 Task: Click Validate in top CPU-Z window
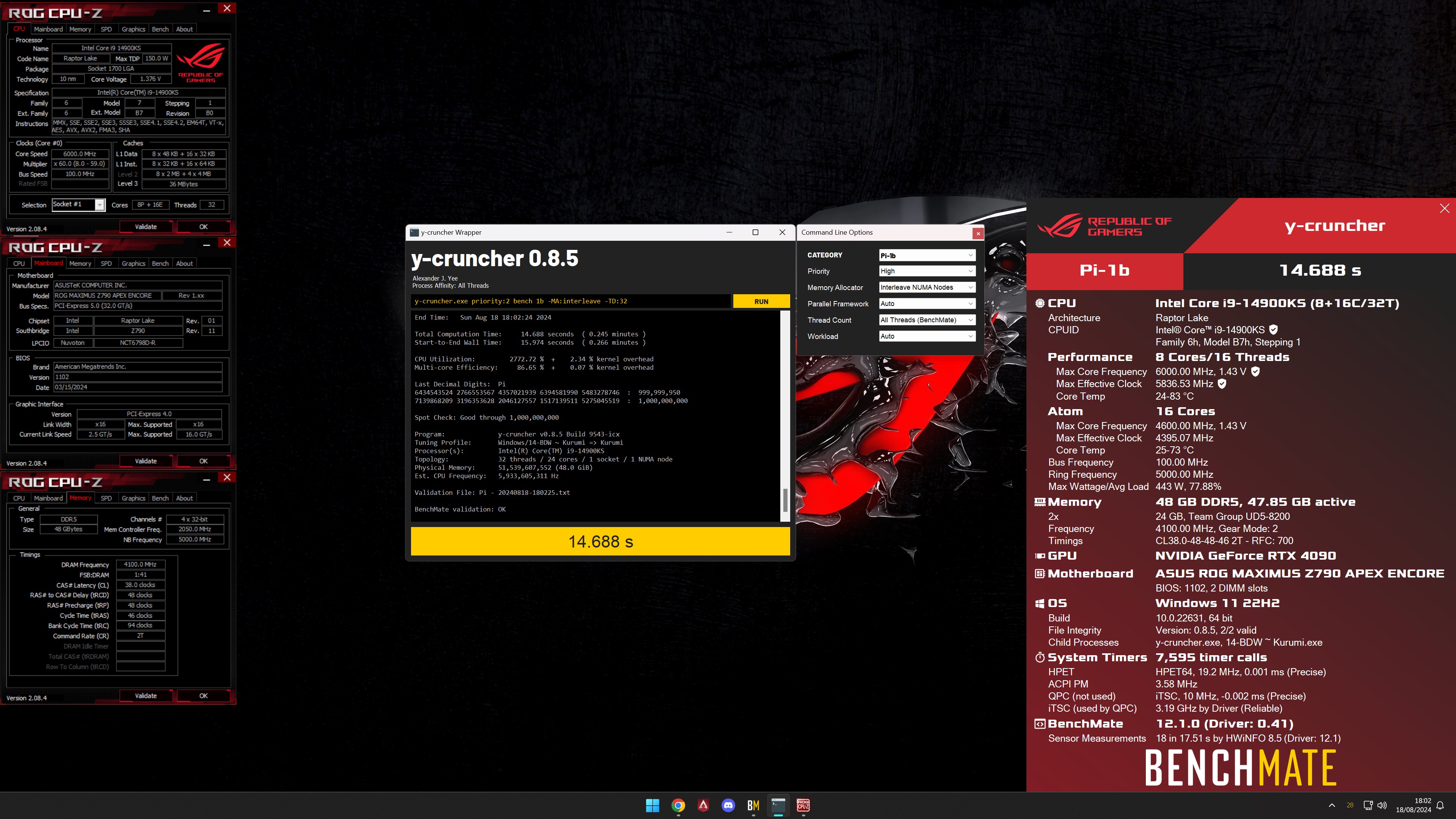pyautogui.click(x=146, y=227)
